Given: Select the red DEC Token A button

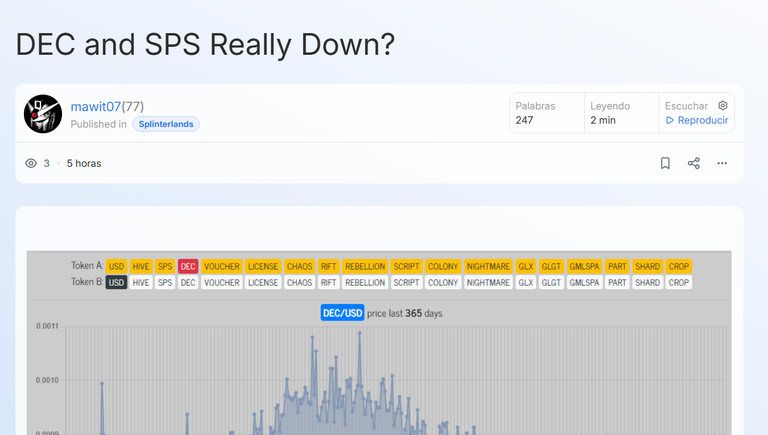Looking at the screenshot, I should (188, 266).
